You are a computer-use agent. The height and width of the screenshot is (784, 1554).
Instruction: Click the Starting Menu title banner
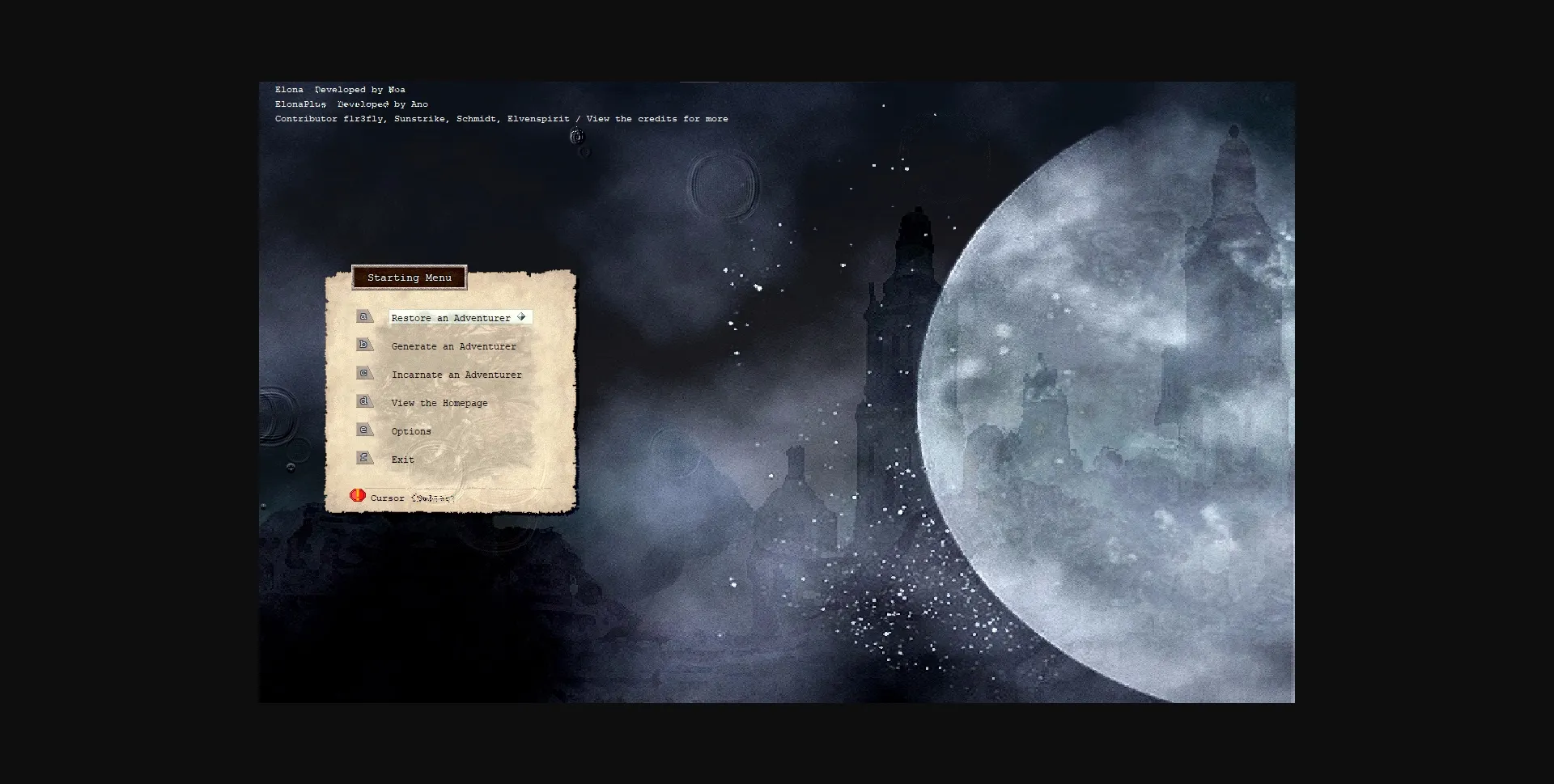[410, 278]
